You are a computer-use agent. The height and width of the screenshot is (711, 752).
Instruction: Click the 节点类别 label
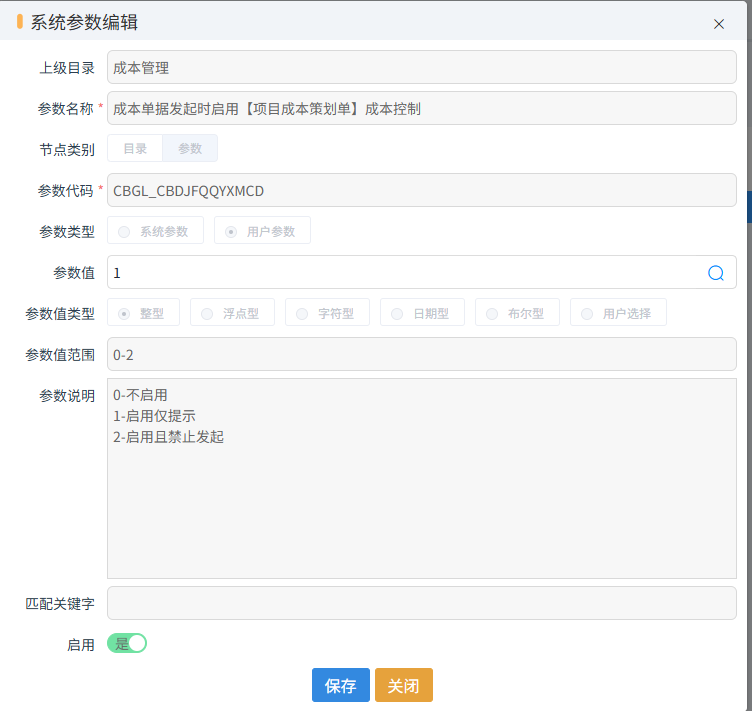coord(67,150)
